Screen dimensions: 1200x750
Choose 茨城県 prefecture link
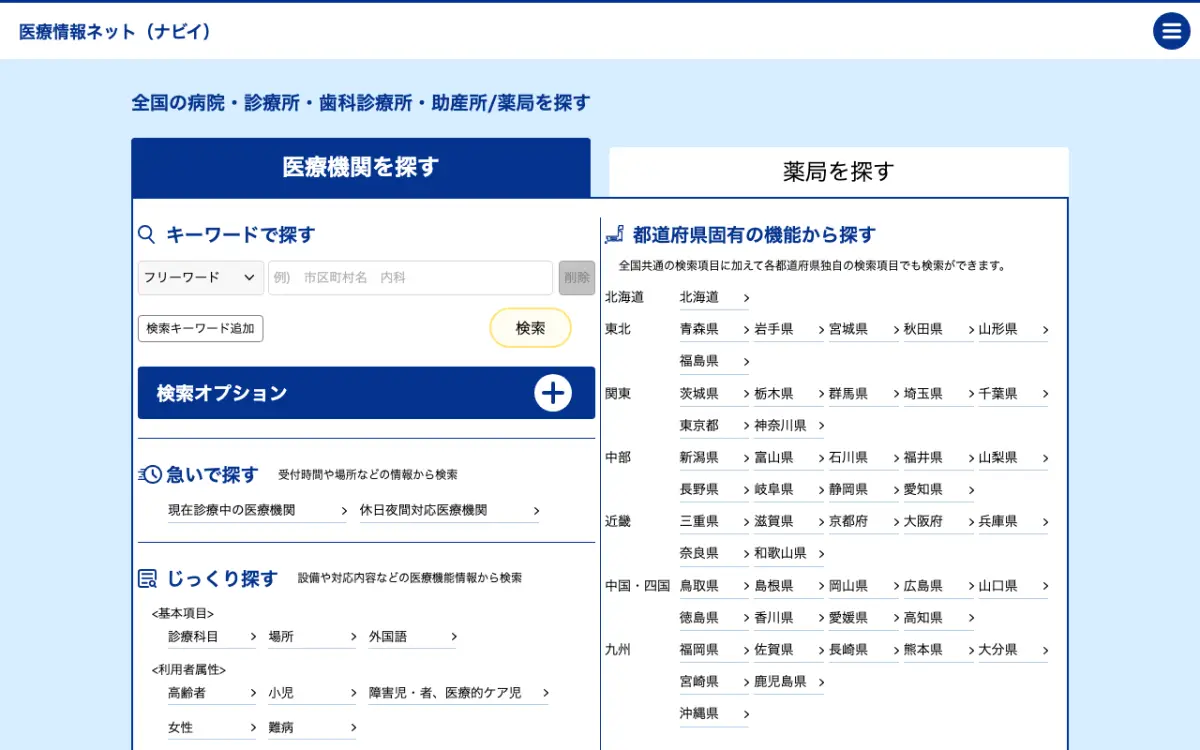(x=714, y=394)
